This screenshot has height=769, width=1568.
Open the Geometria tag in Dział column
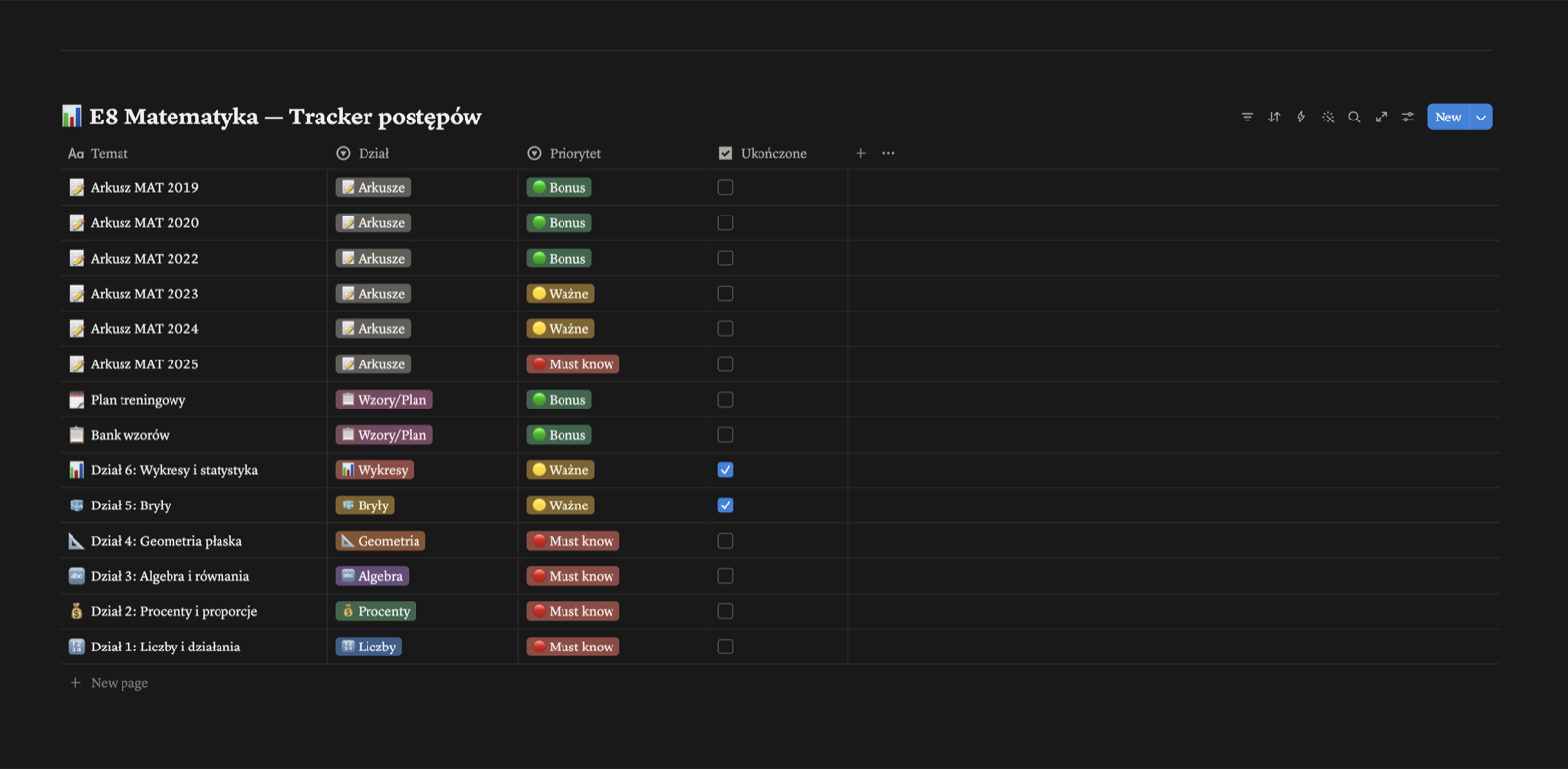(380, 541)
